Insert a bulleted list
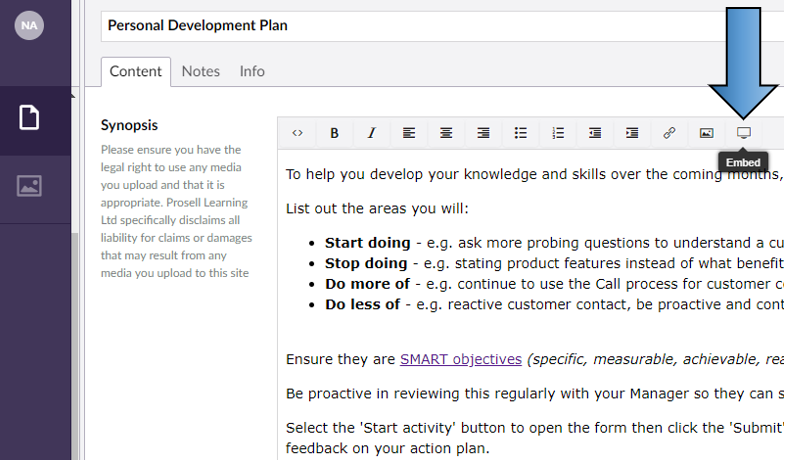This screenshot has width=790, height=460. pyautogui.click(x=520, y=133)
